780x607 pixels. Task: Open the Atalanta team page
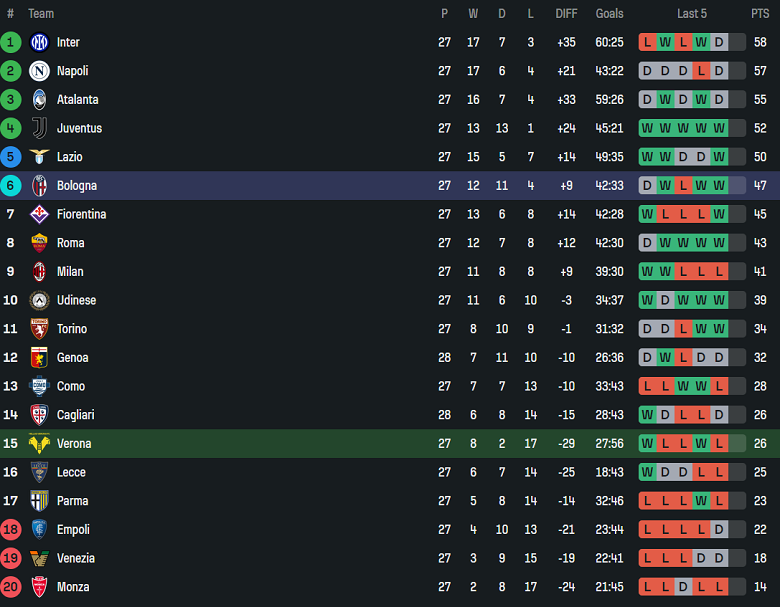[x=77, y=100]
